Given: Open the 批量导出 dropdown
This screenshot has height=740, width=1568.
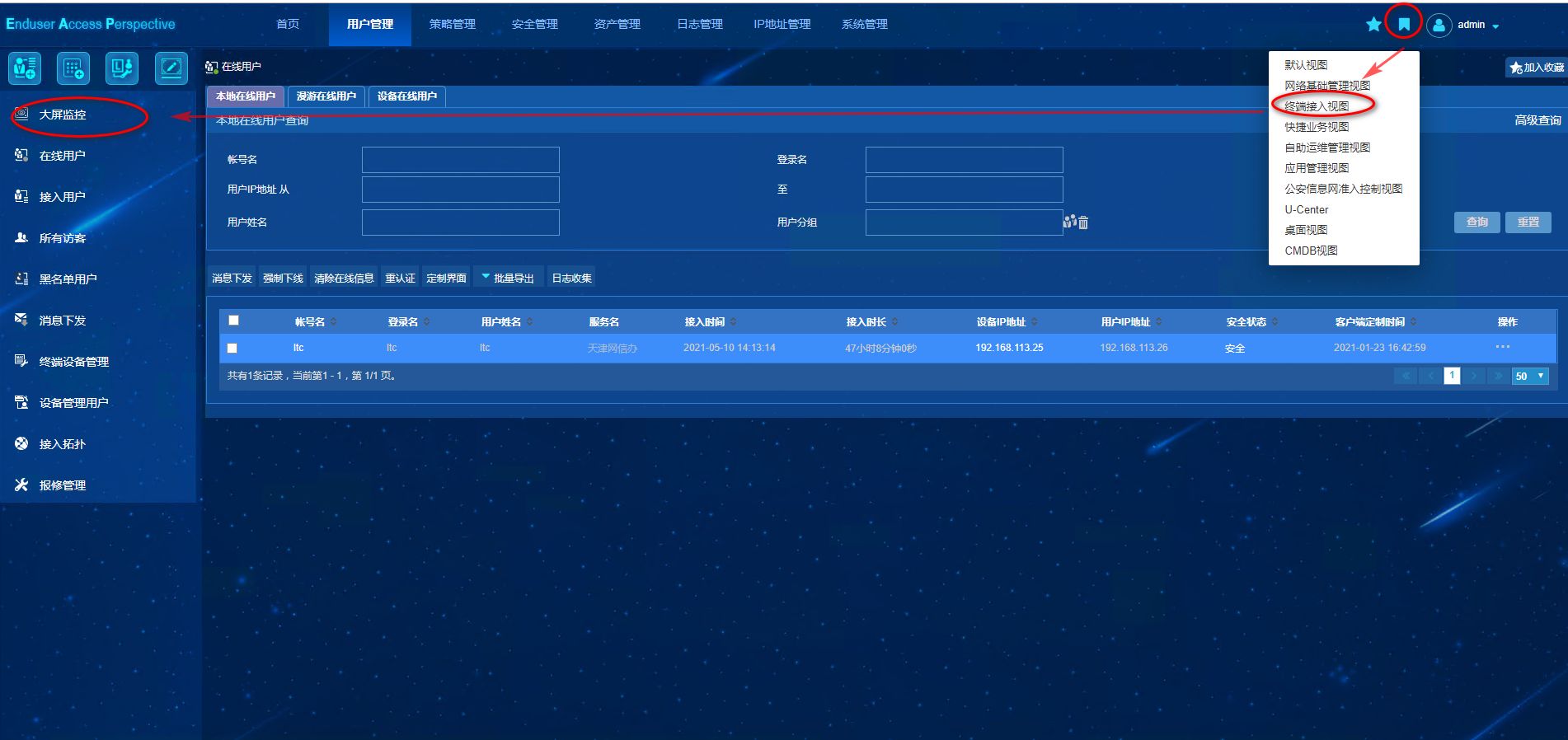Looking at the screenshot, I should click(509, 279).
